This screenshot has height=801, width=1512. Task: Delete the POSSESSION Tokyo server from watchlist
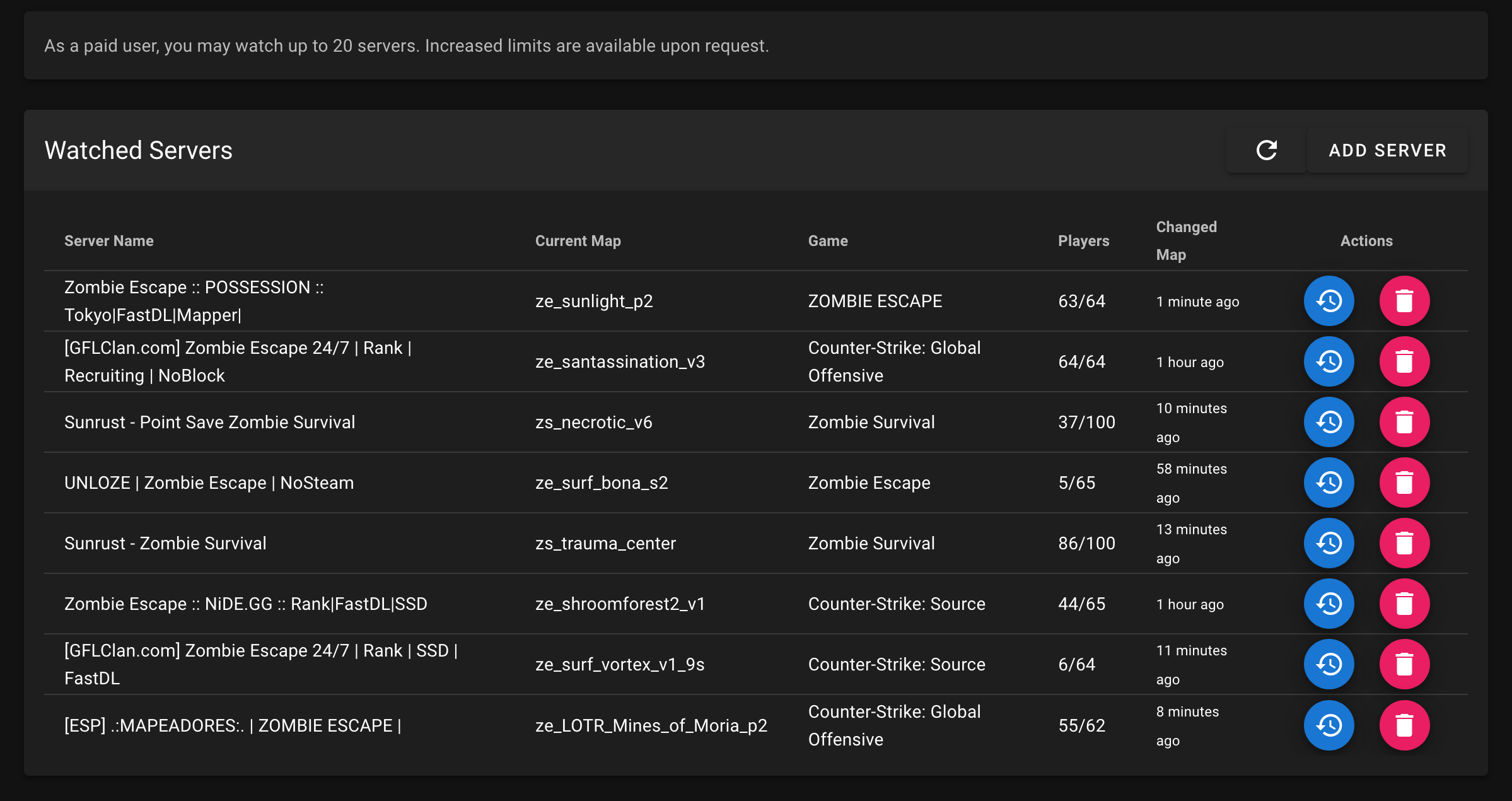[x=1404, y=301]
